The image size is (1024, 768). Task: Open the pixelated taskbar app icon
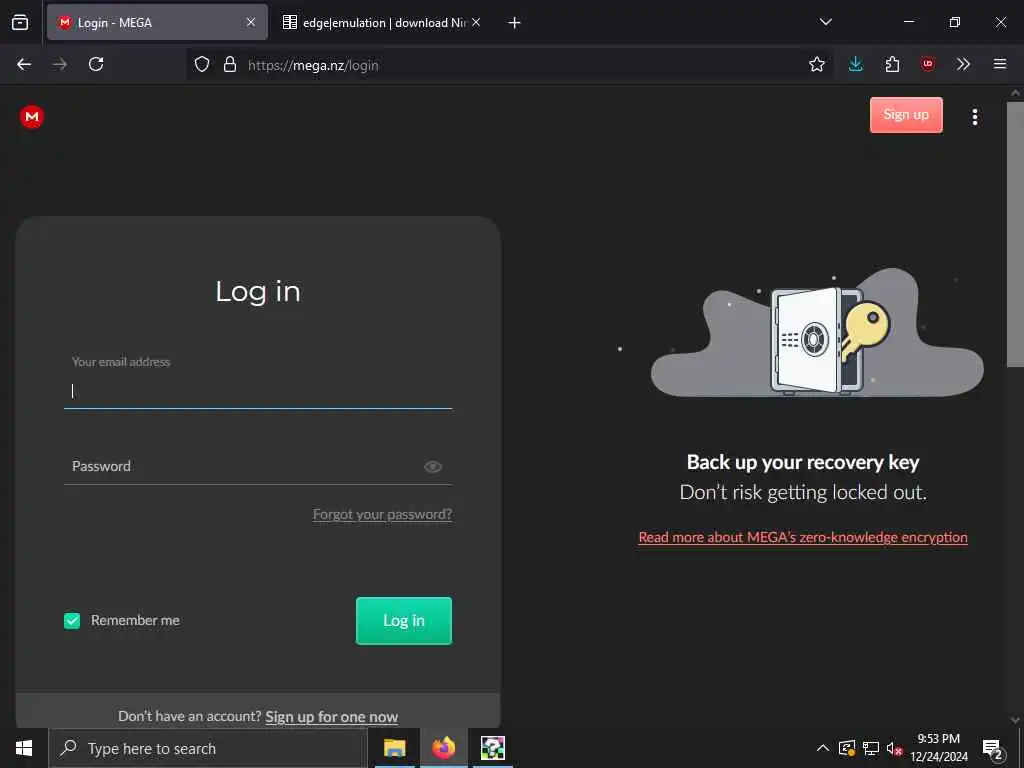pyautogui.click(x=492, y=748)
